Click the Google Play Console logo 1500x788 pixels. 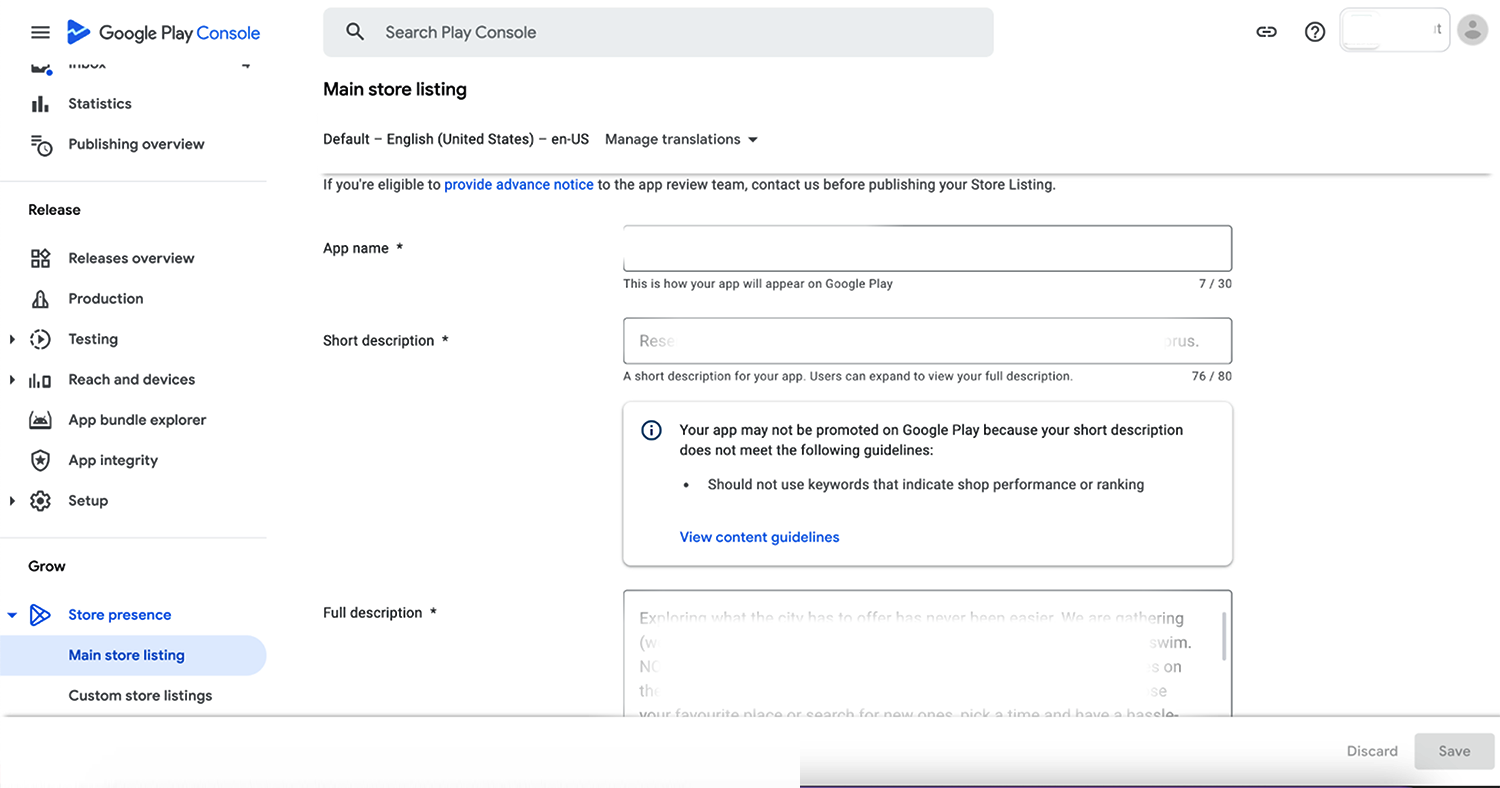[164, 32]
